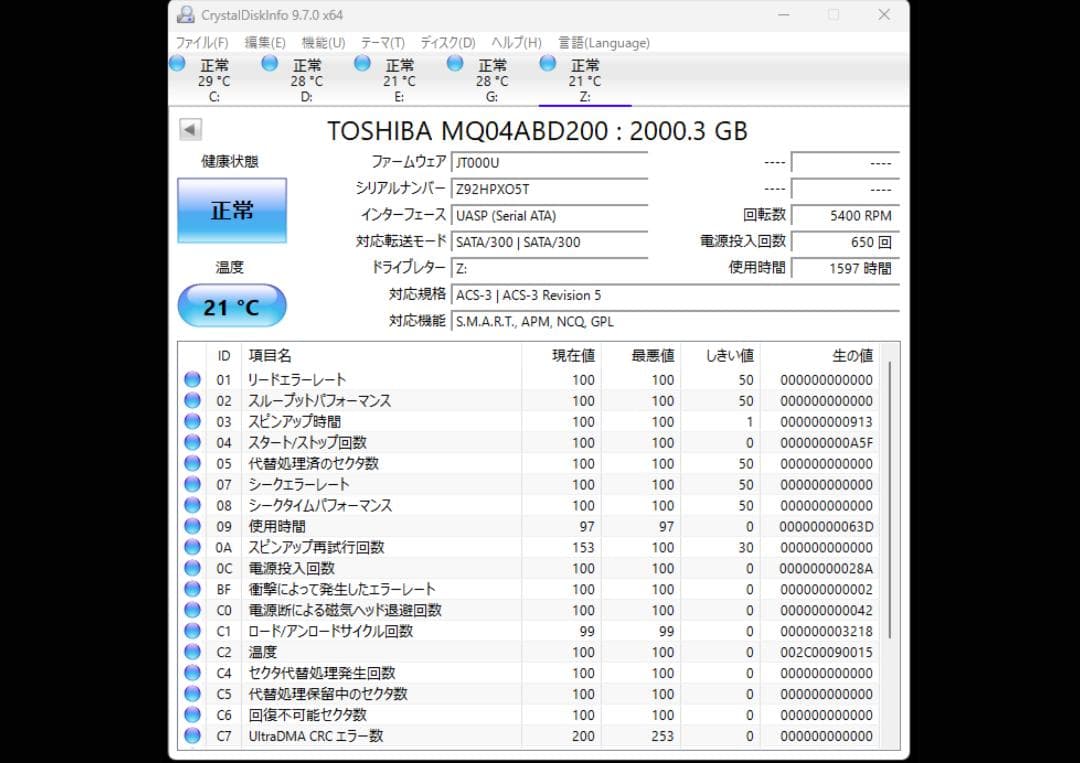Click the 対応機能 field S.M.A.R.T., APM, NCQ, GPL
This screenshot has width=1080, height=763.
tap(676, 322)
